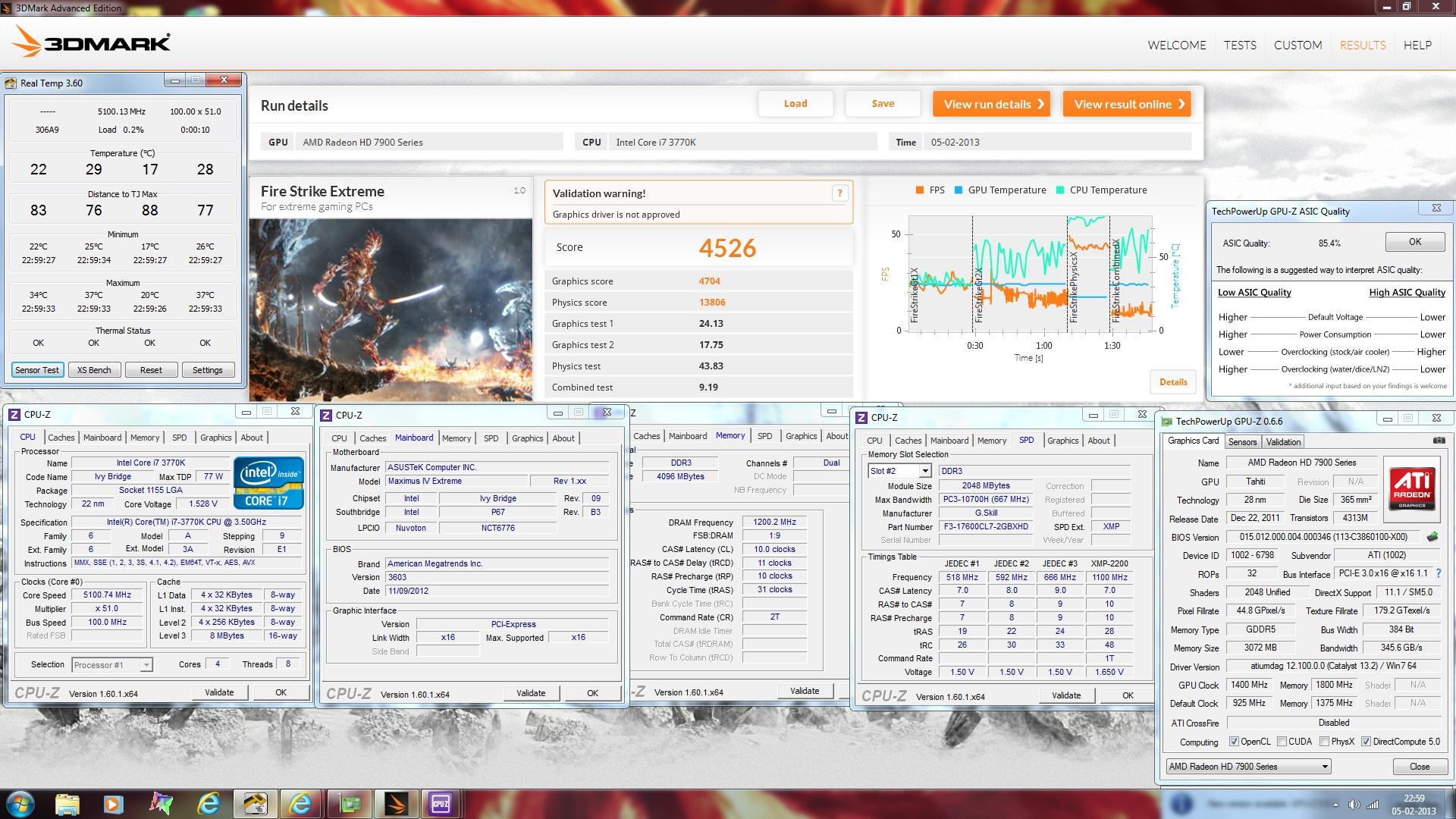Click the Real Temp title bar icon
The image size is (1456, 819).
pyautogui.click(x=11, y=83)
